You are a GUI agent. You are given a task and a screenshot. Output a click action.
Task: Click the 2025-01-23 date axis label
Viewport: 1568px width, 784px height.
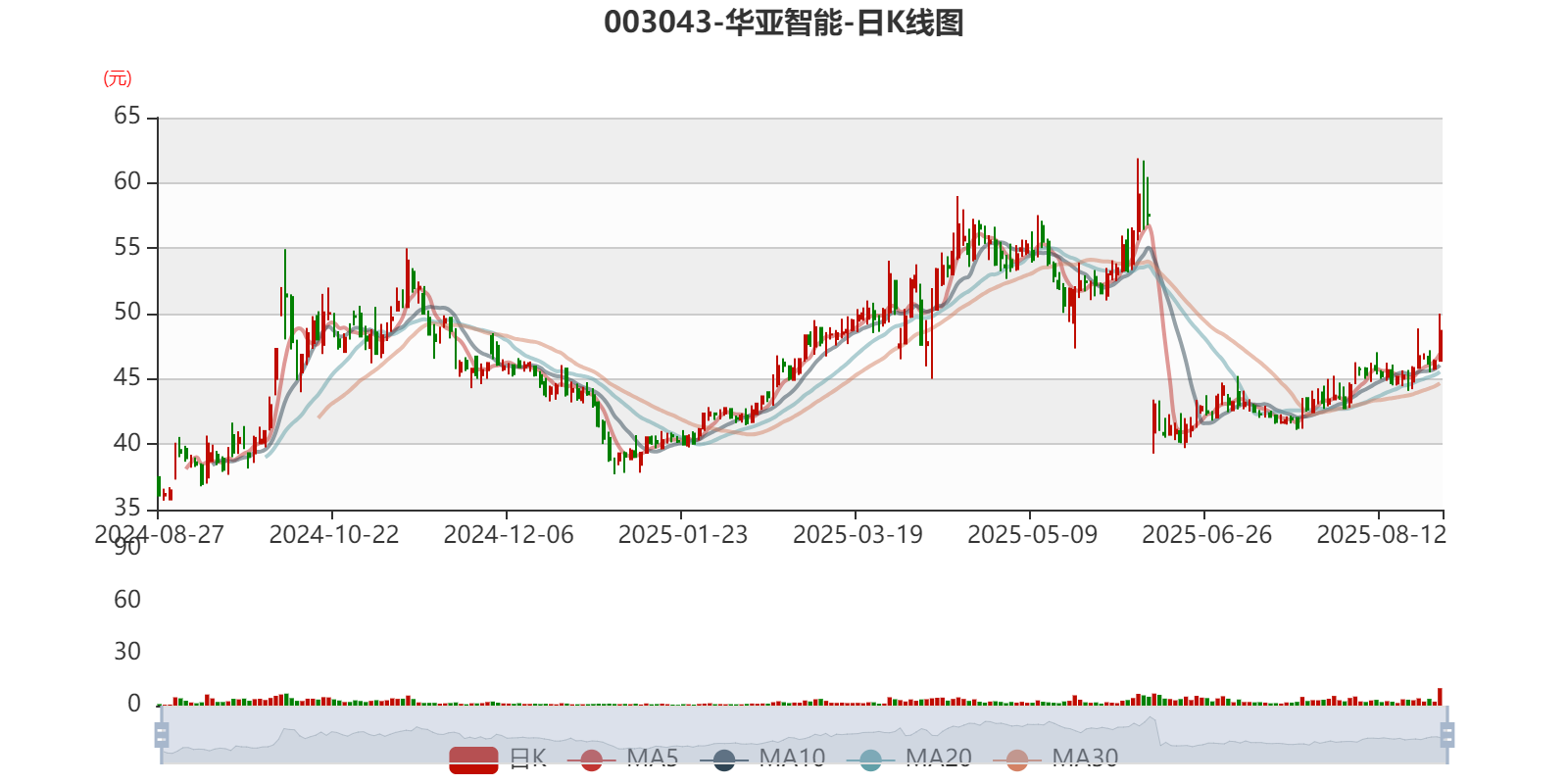[683, 535]
